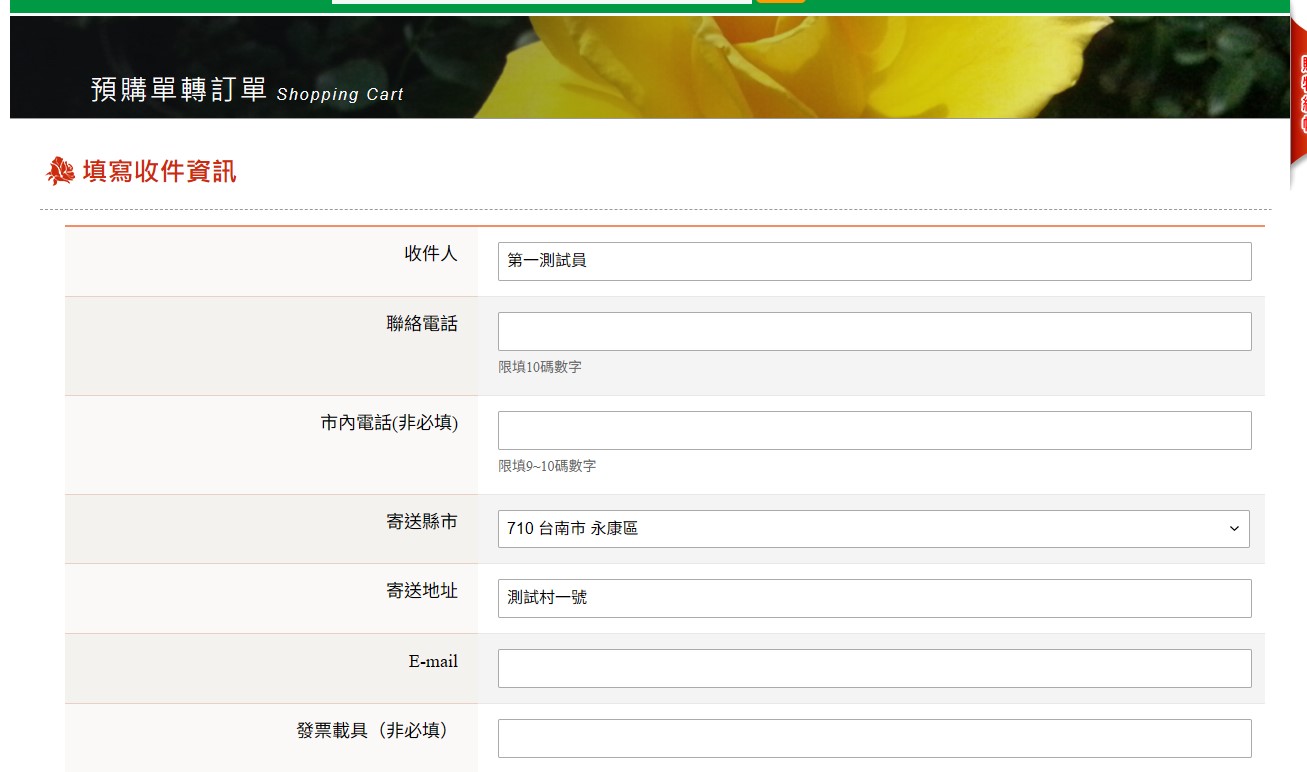Focus the 收件人 recipient name field

874,261
